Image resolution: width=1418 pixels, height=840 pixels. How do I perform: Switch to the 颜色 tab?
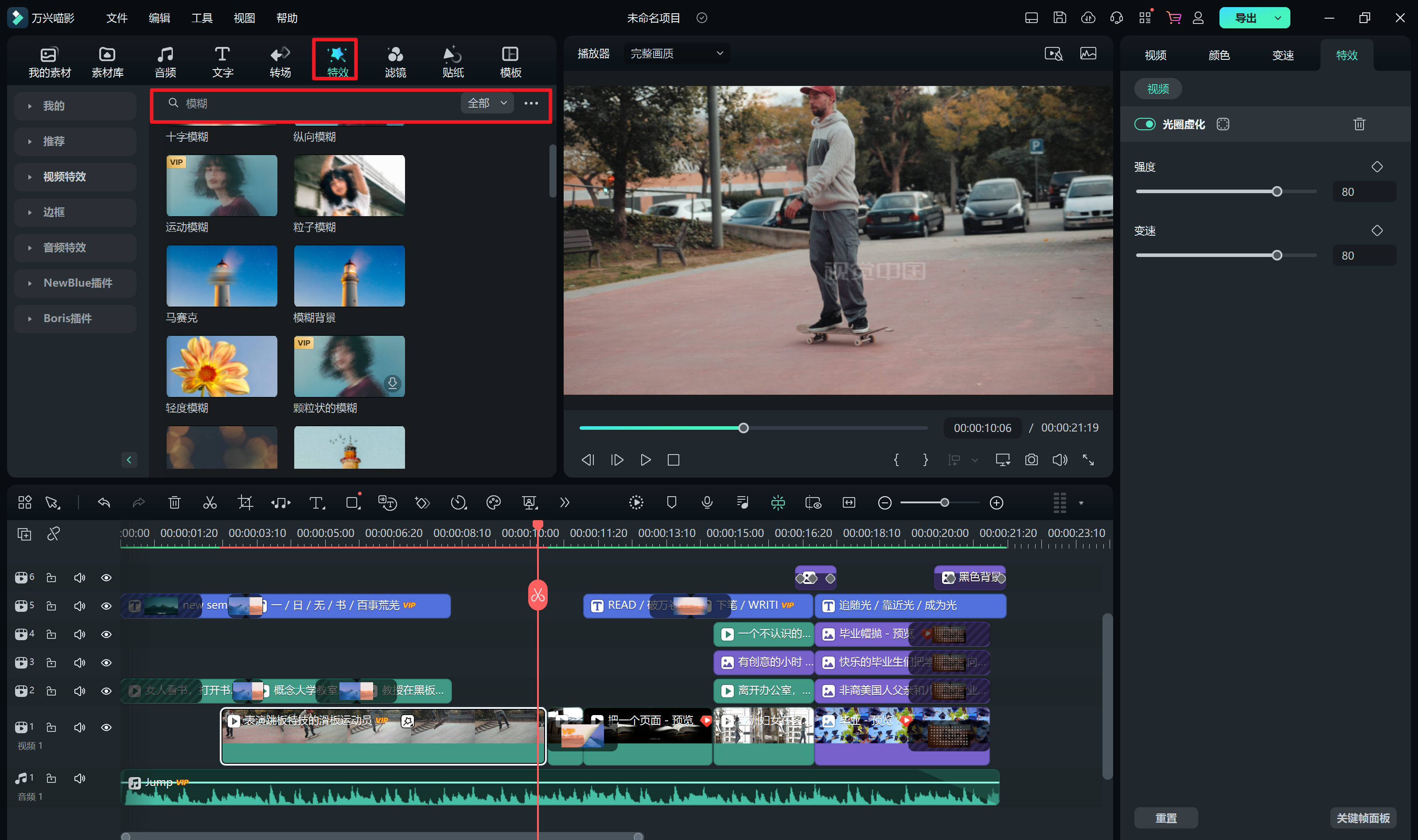[1219, 55]
